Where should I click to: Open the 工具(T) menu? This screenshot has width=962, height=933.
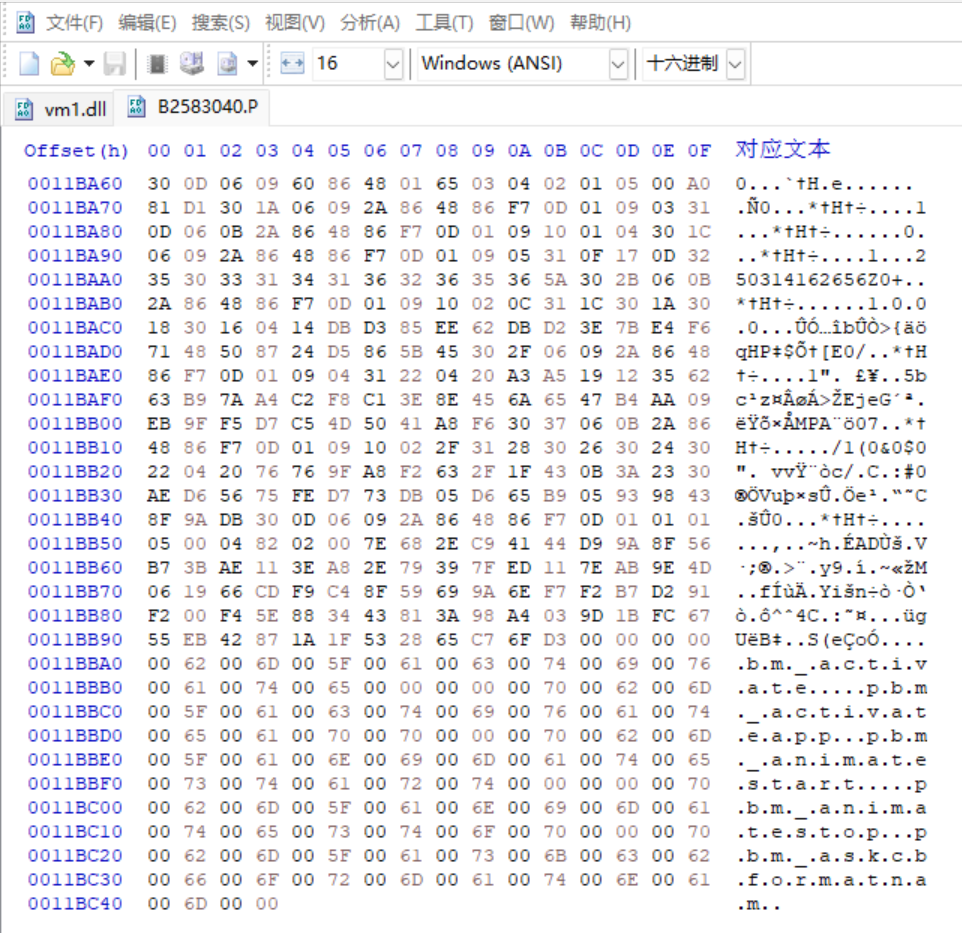(445, 23)
